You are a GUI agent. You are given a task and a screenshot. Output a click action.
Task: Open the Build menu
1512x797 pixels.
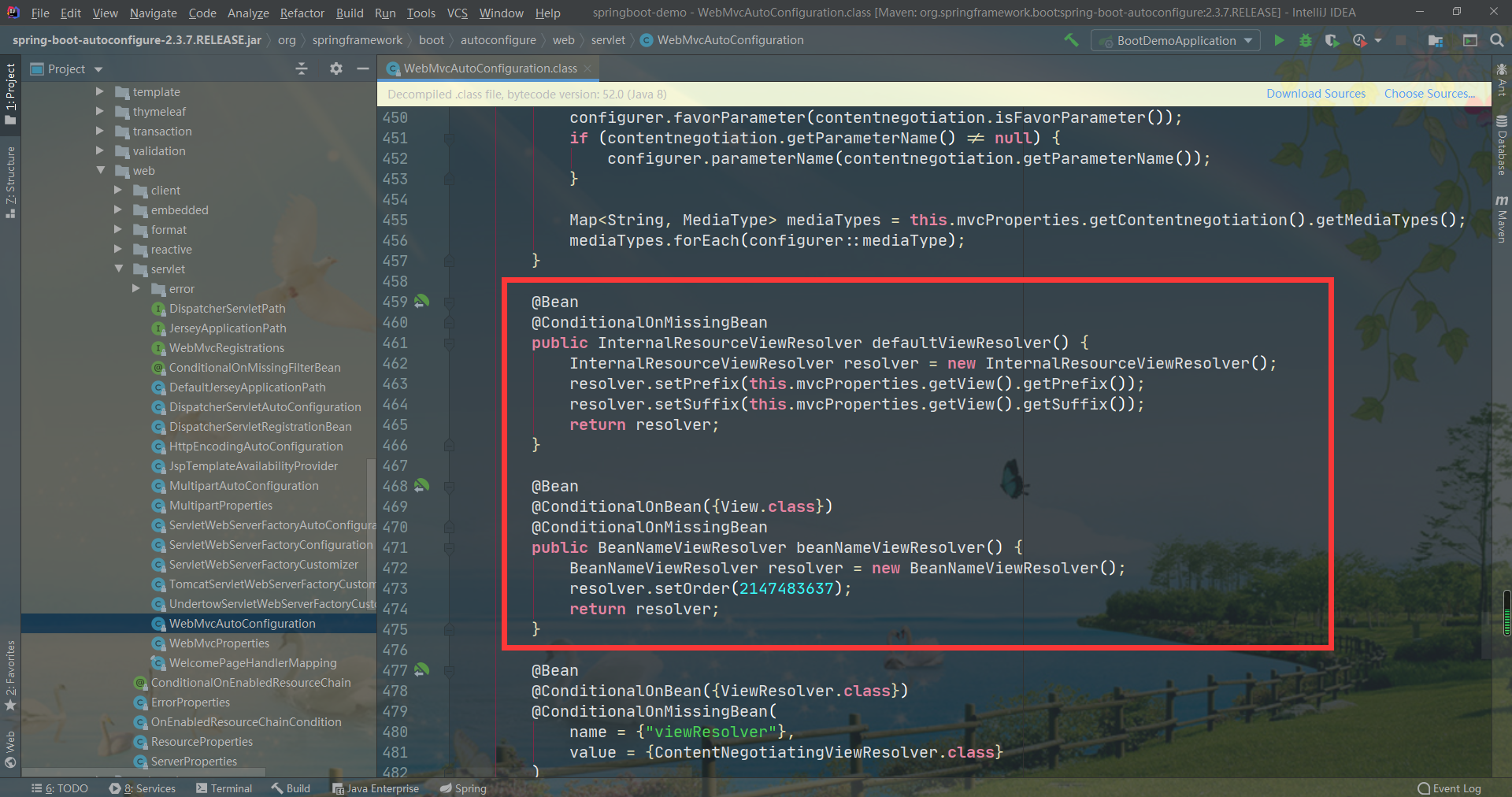coord(350,13)
